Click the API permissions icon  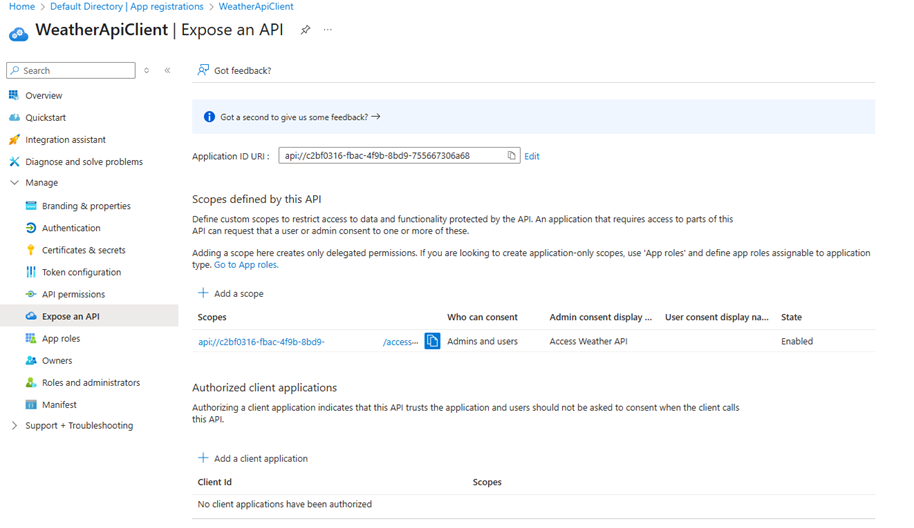[x=31, y=294]
